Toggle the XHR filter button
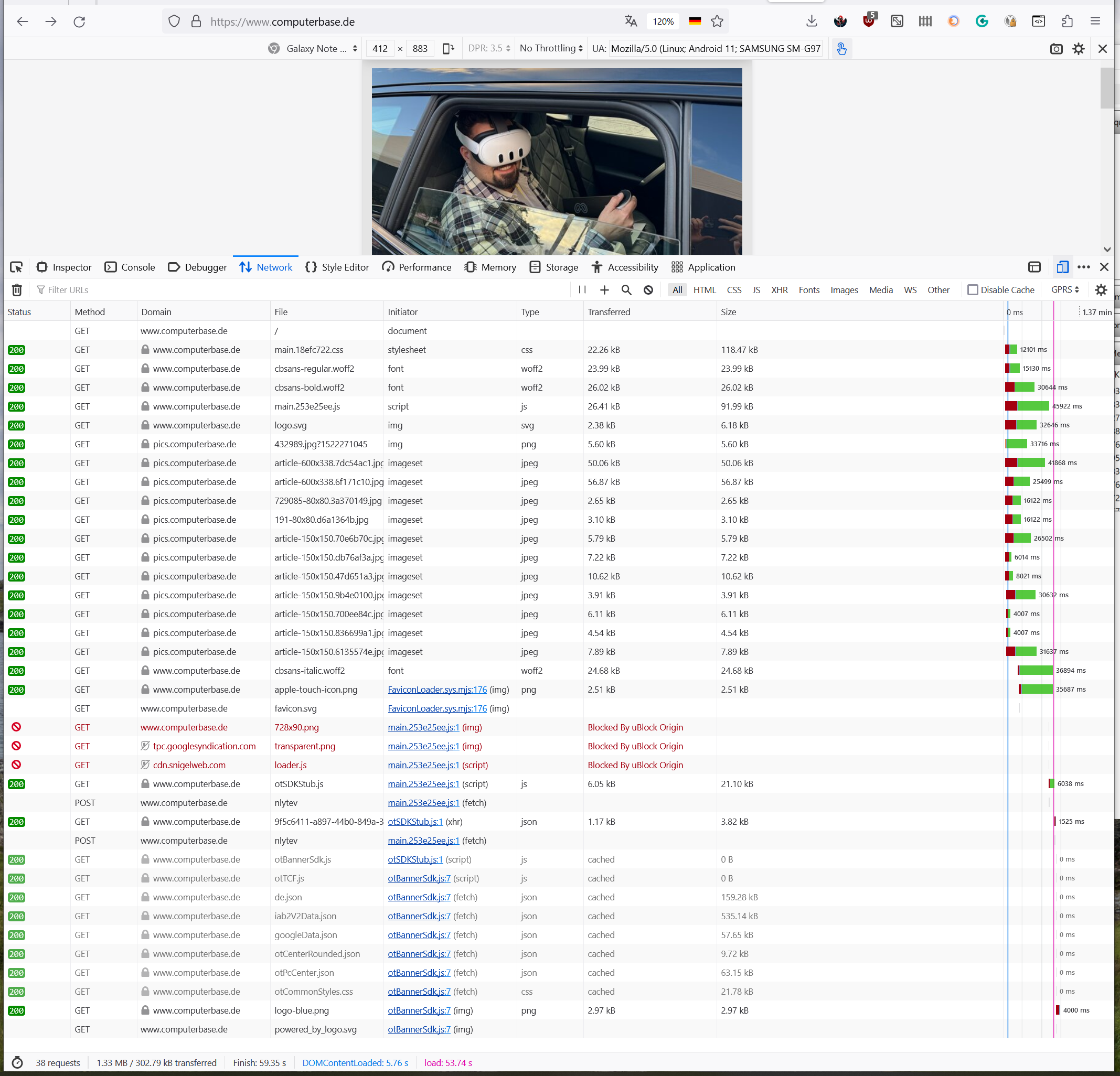This screenshot has width=1120, height=1076. [x=779, y=290]
